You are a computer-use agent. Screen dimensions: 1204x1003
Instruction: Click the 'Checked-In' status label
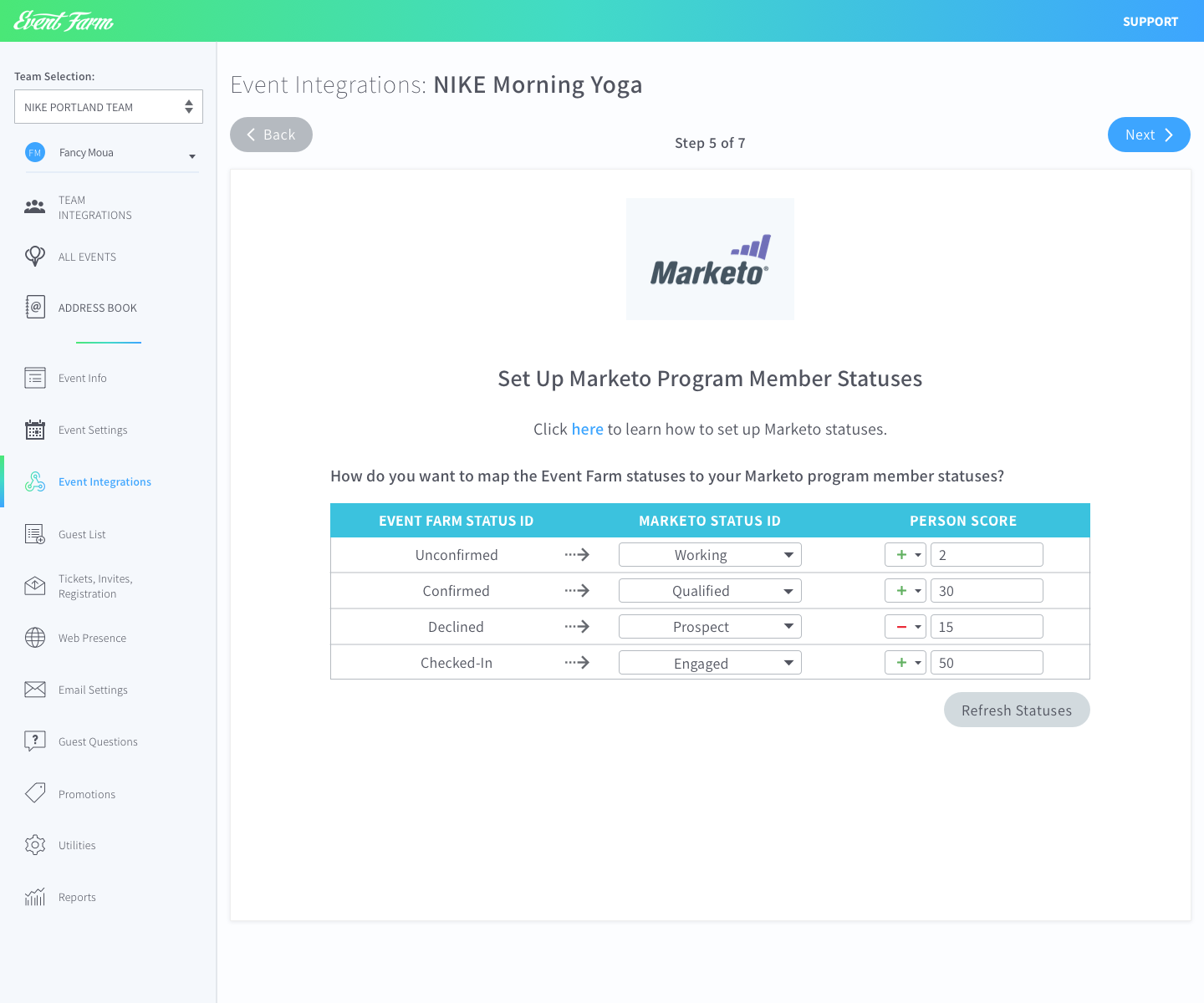[x=457, y=663]
